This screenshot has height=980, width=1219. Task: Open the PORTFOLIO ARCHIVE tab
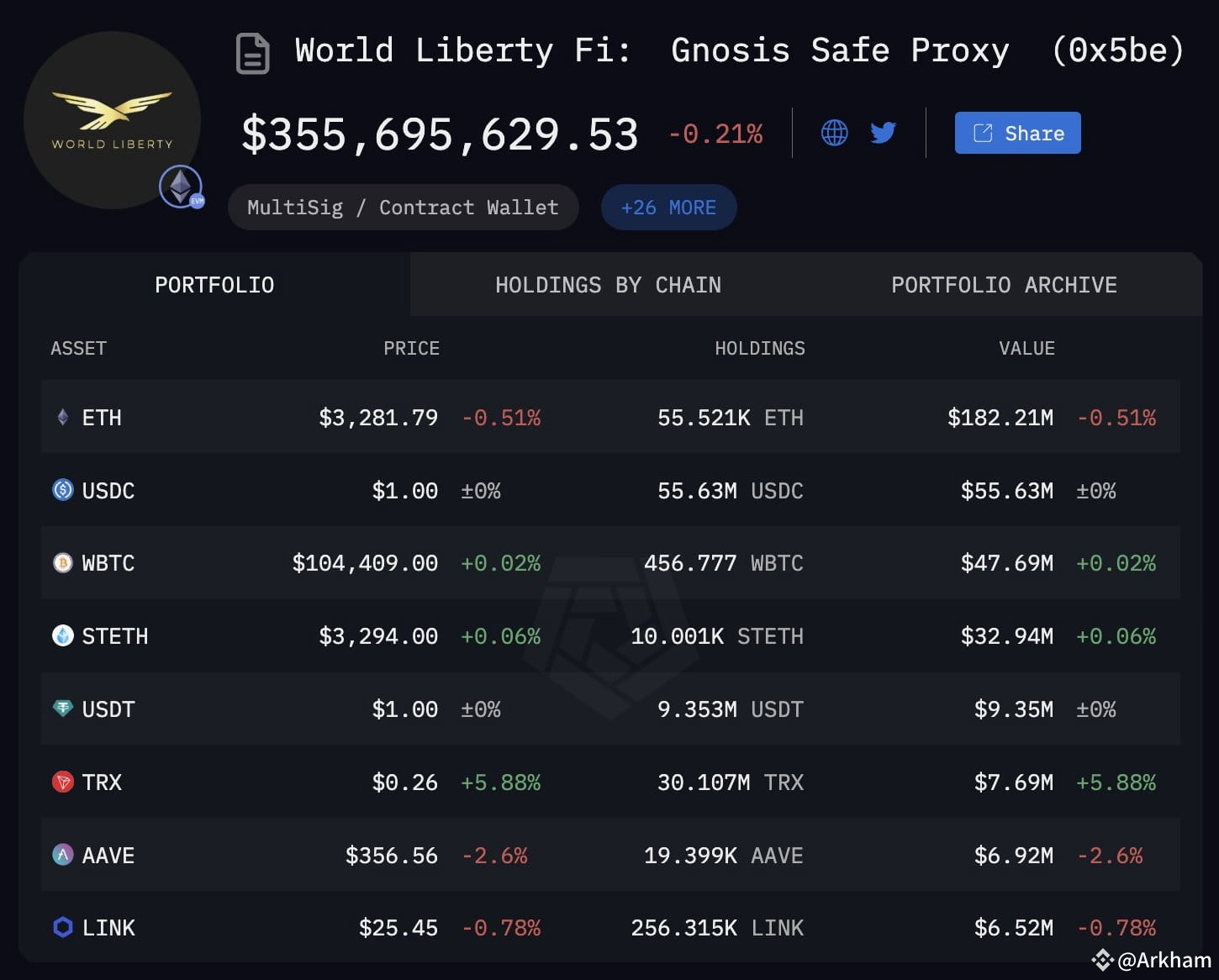pos(1004,284)
